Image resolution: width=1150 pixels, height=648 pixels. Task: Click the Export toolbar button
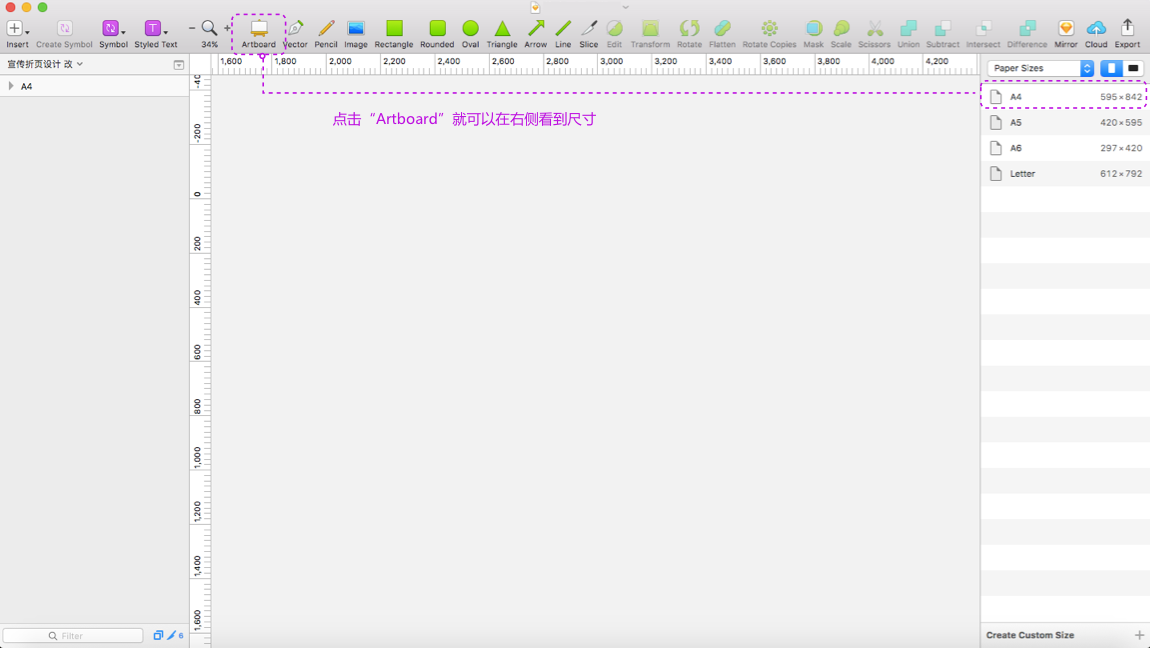[x=1127, y=33]
